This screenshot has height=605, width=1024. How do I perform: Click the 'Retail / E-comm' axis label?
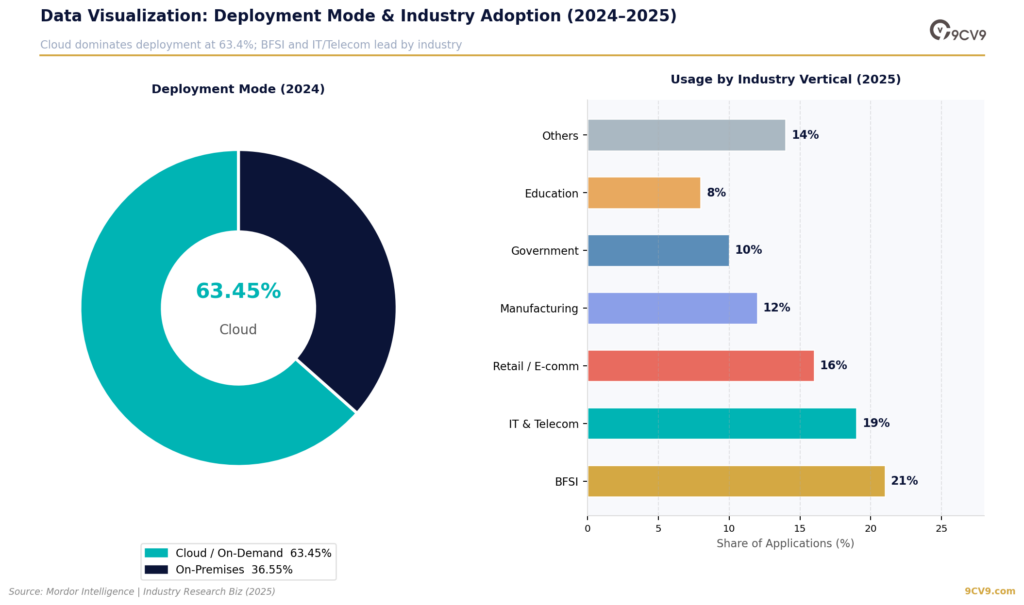click(x=536, y=367)
